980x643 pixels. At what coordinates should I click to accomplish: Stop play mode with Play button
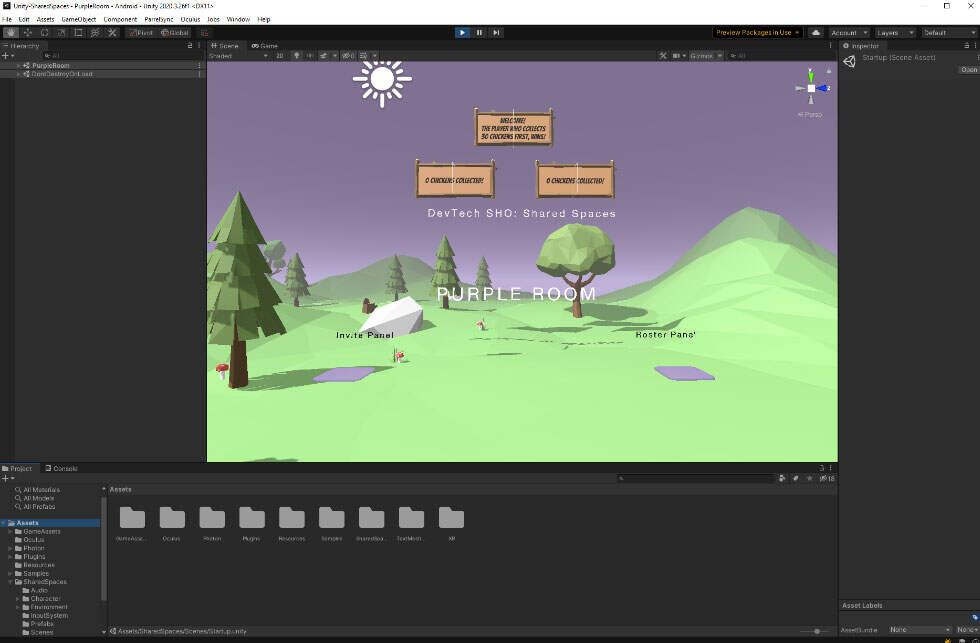click(462, 33)
